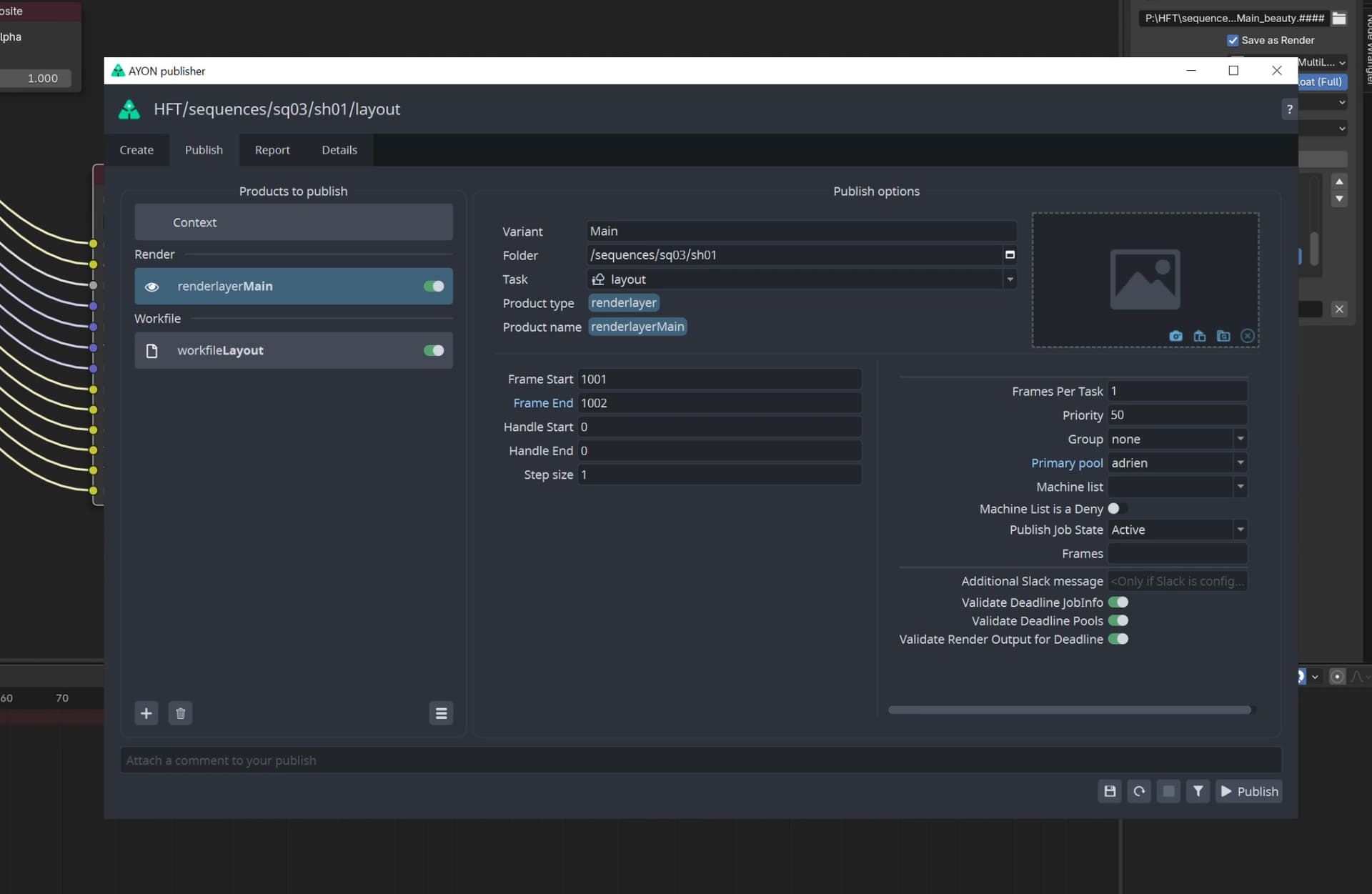The width and height of the screenshot is (1372, 894).
Task: Click the Handle Start field
Action: 720,427
